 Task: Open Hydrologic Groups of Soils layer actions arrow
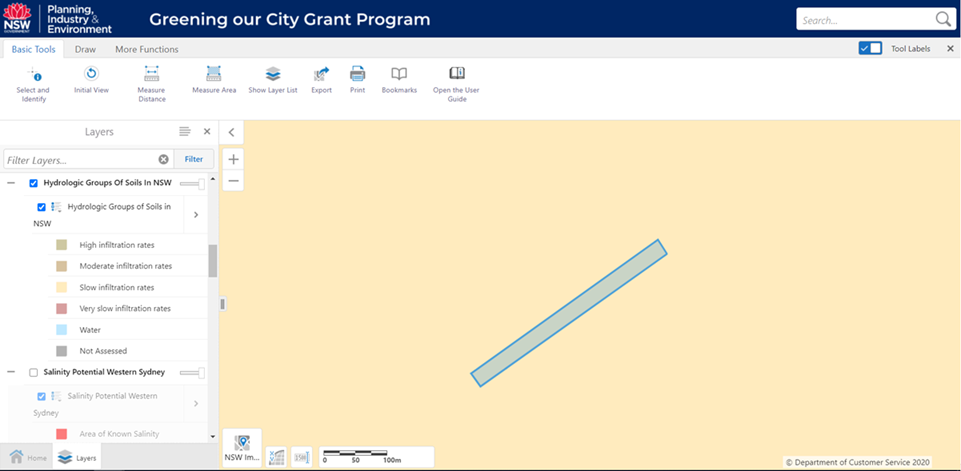click(x=196, y=215)
